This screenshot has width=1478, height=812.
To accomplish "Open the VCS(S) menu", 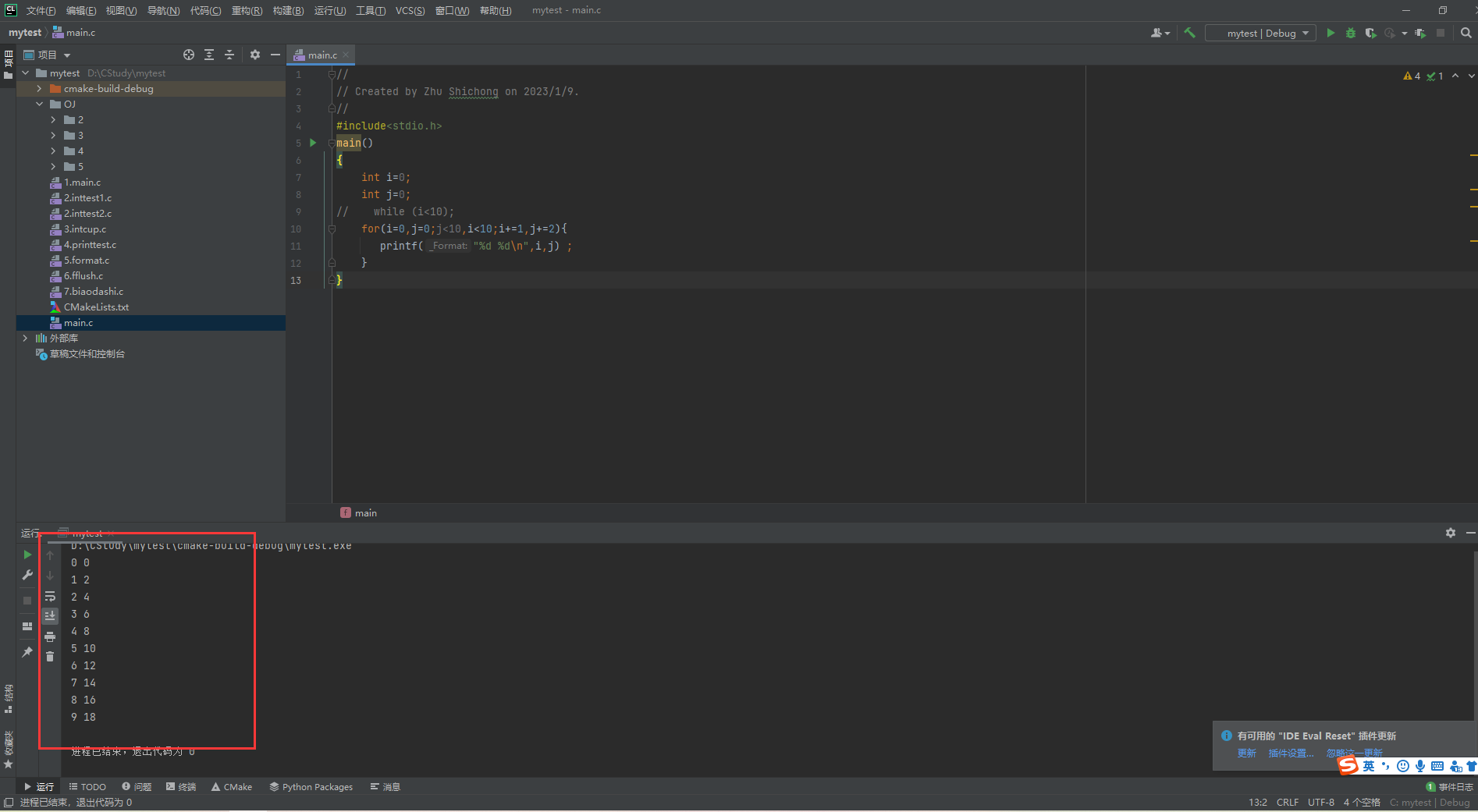I will (410, 10).
